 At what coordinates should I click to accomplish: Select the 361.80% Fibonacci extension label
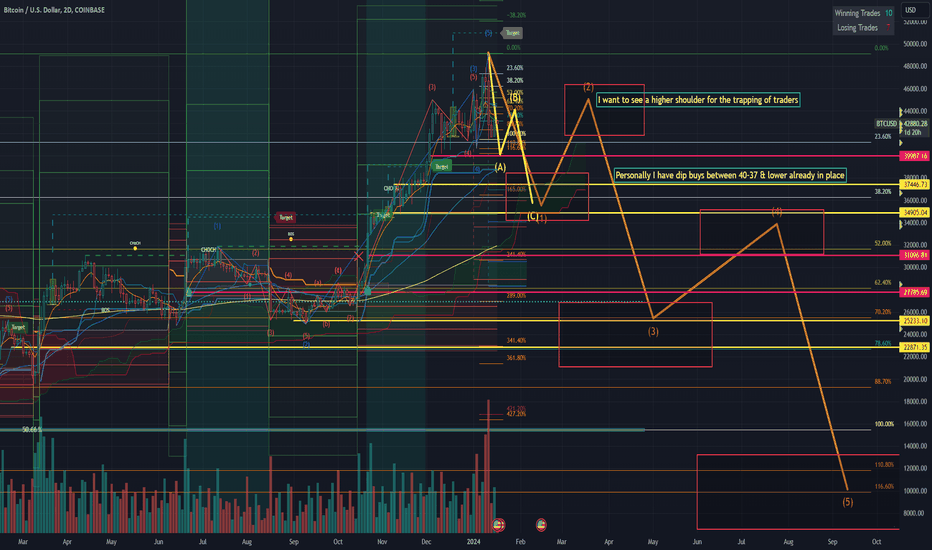click(516, 358)
